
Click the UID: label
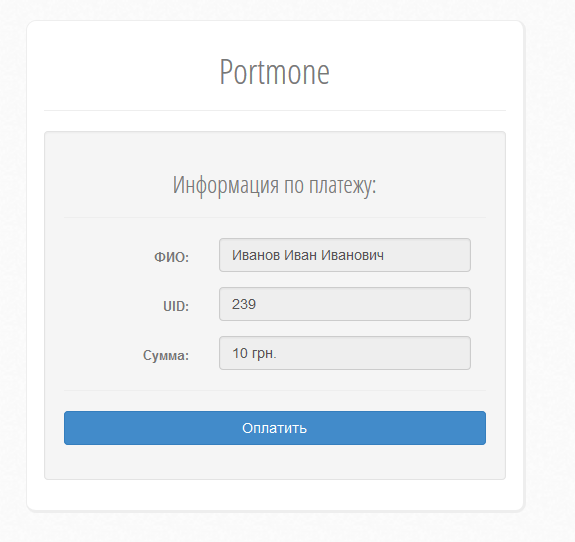tap(176, 306)
